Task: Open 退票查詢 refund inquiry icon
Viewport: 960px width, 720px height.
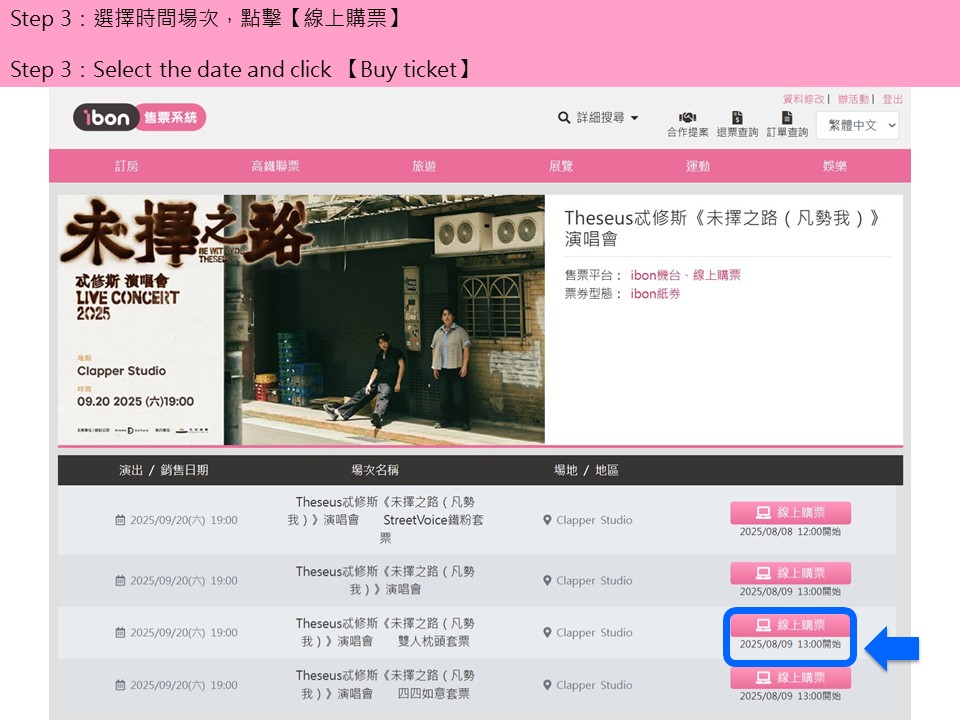Action: (x=737, y=118)
